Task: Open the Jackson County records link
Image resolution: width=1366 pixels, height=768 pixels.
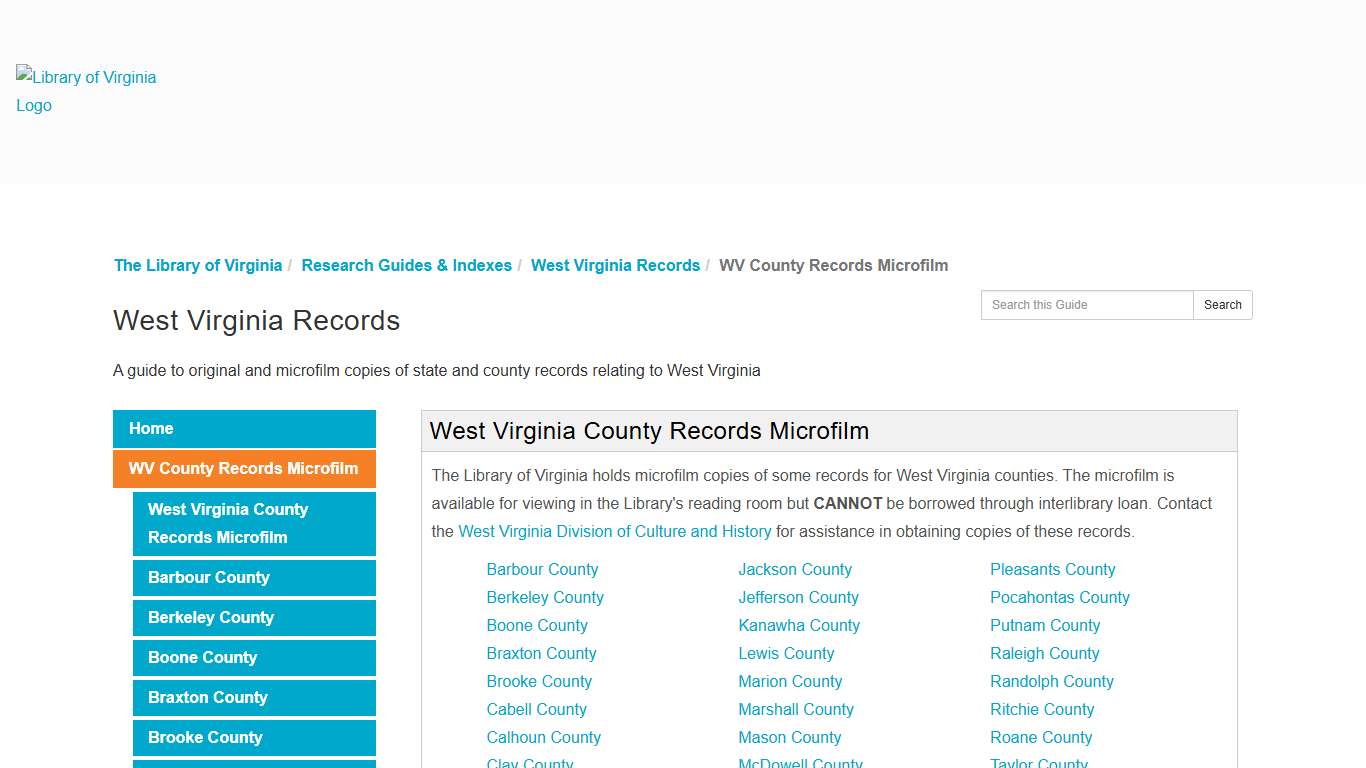Action: pyautogui.click(x=795, y=569)
